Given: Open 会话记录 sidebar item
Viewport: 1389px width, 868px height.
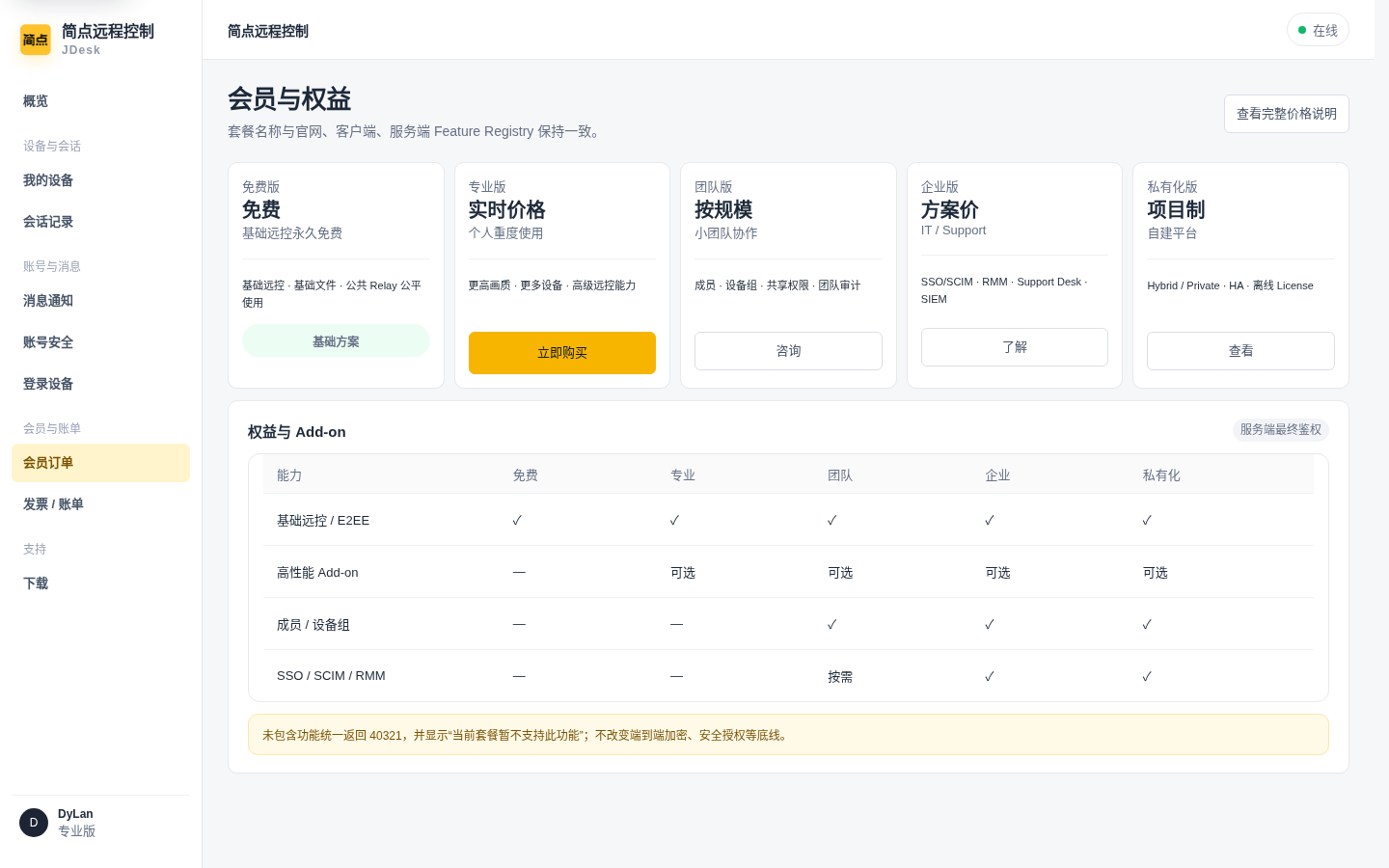Looking at the screenshot, I should click(x=100, y=222).
